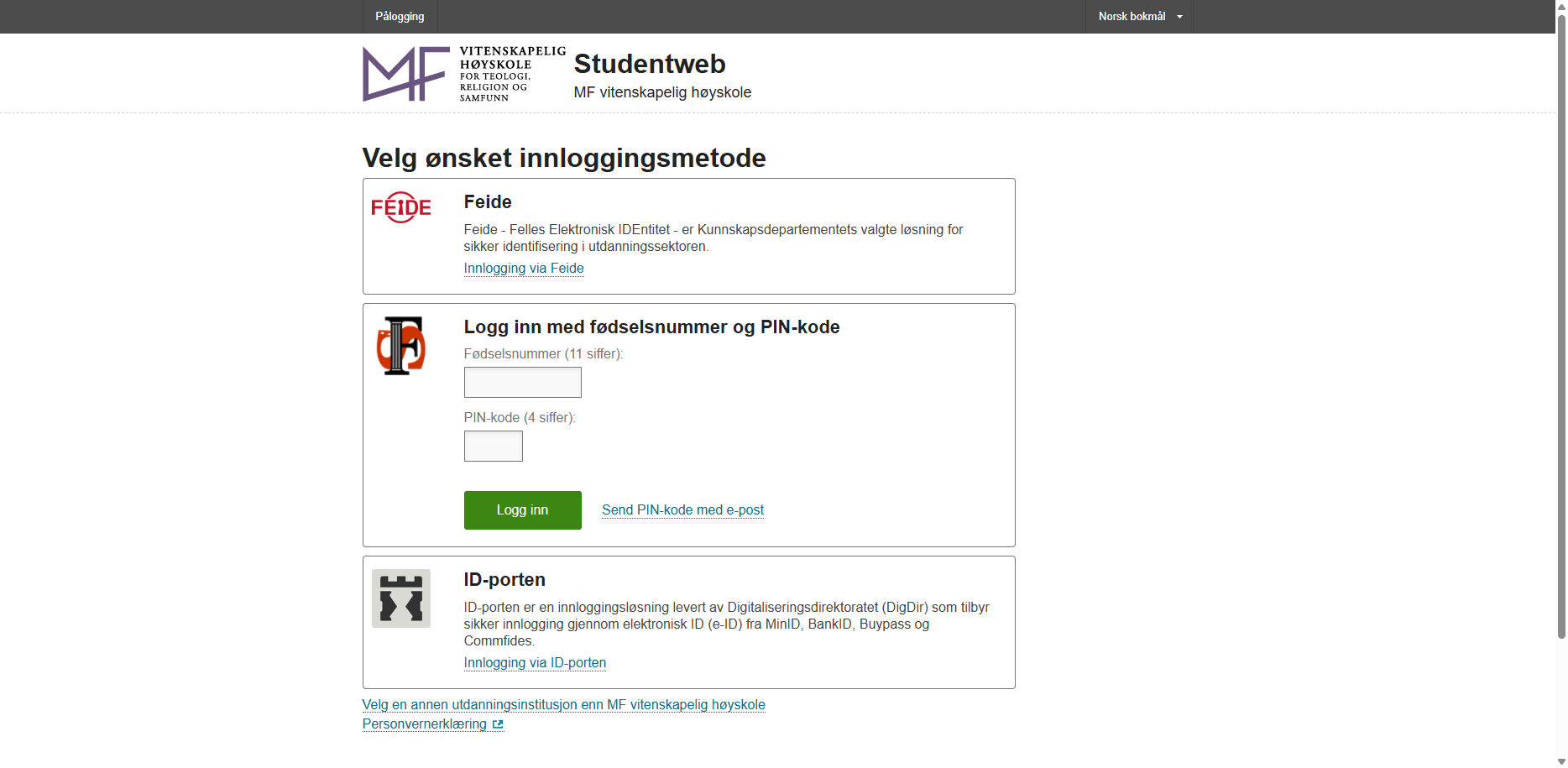This screenshot has width=1568, height=768.
Task: Click the scrollbar down arrow
Action: click(1561, 762)
